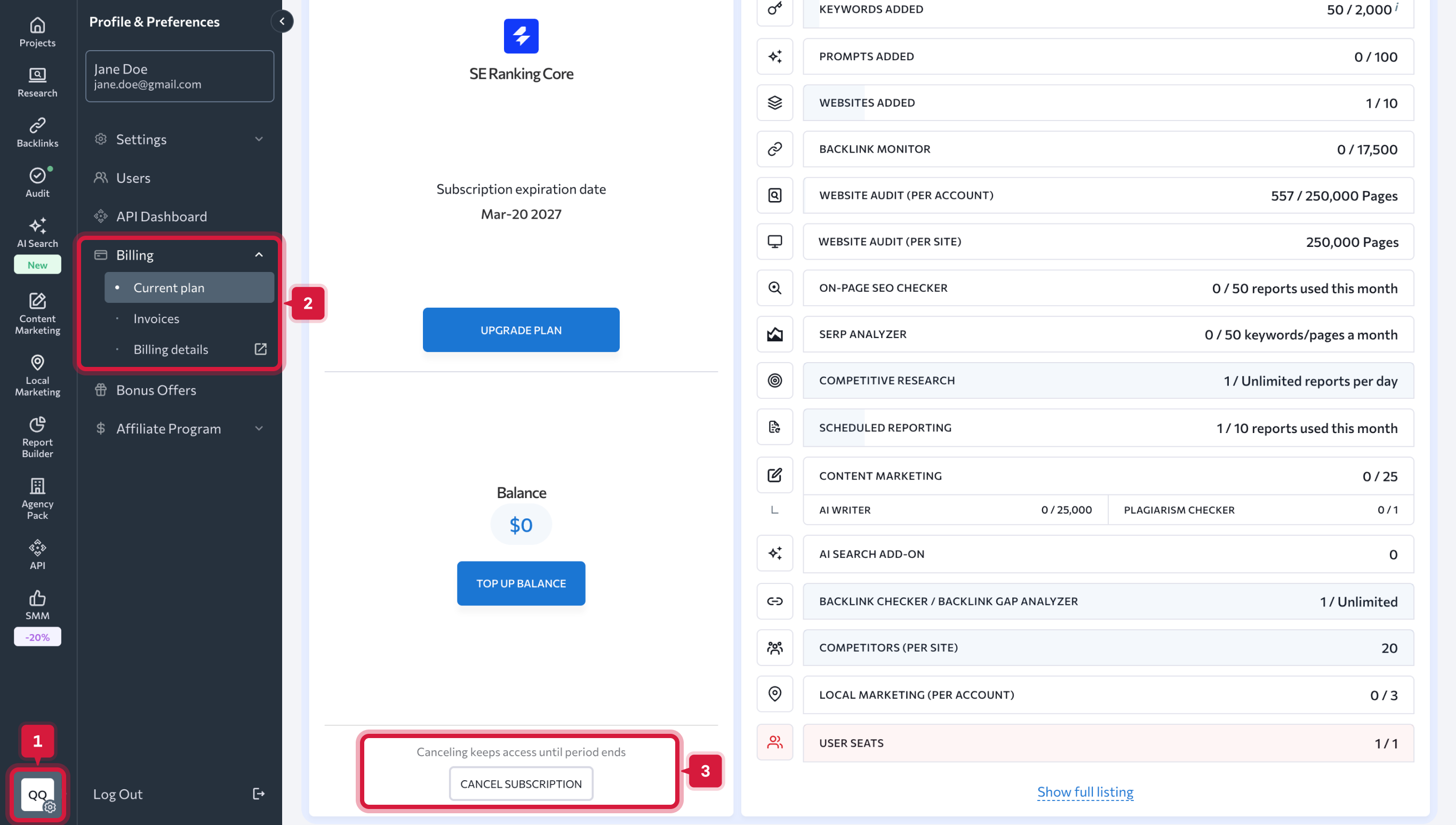This screenshot has height=825, width=1456.
Task: Click the Show full listing link
Action: (1085, 791)
